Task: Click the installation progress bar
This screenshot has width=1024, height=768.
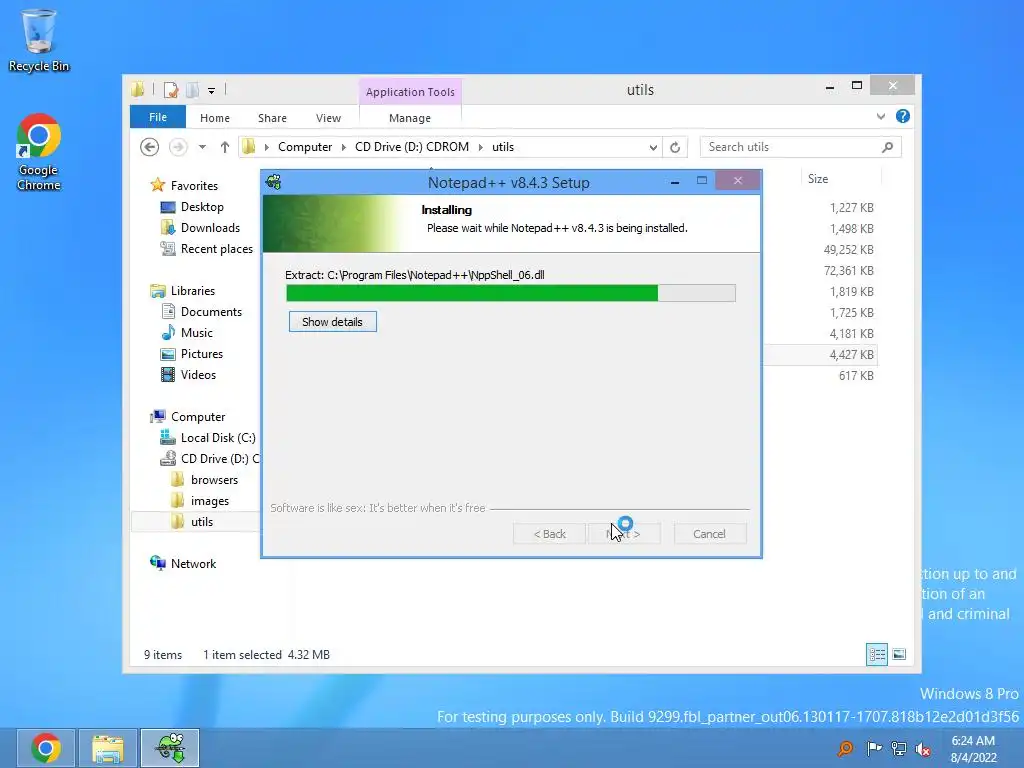Action: click(x=511, y=293)
